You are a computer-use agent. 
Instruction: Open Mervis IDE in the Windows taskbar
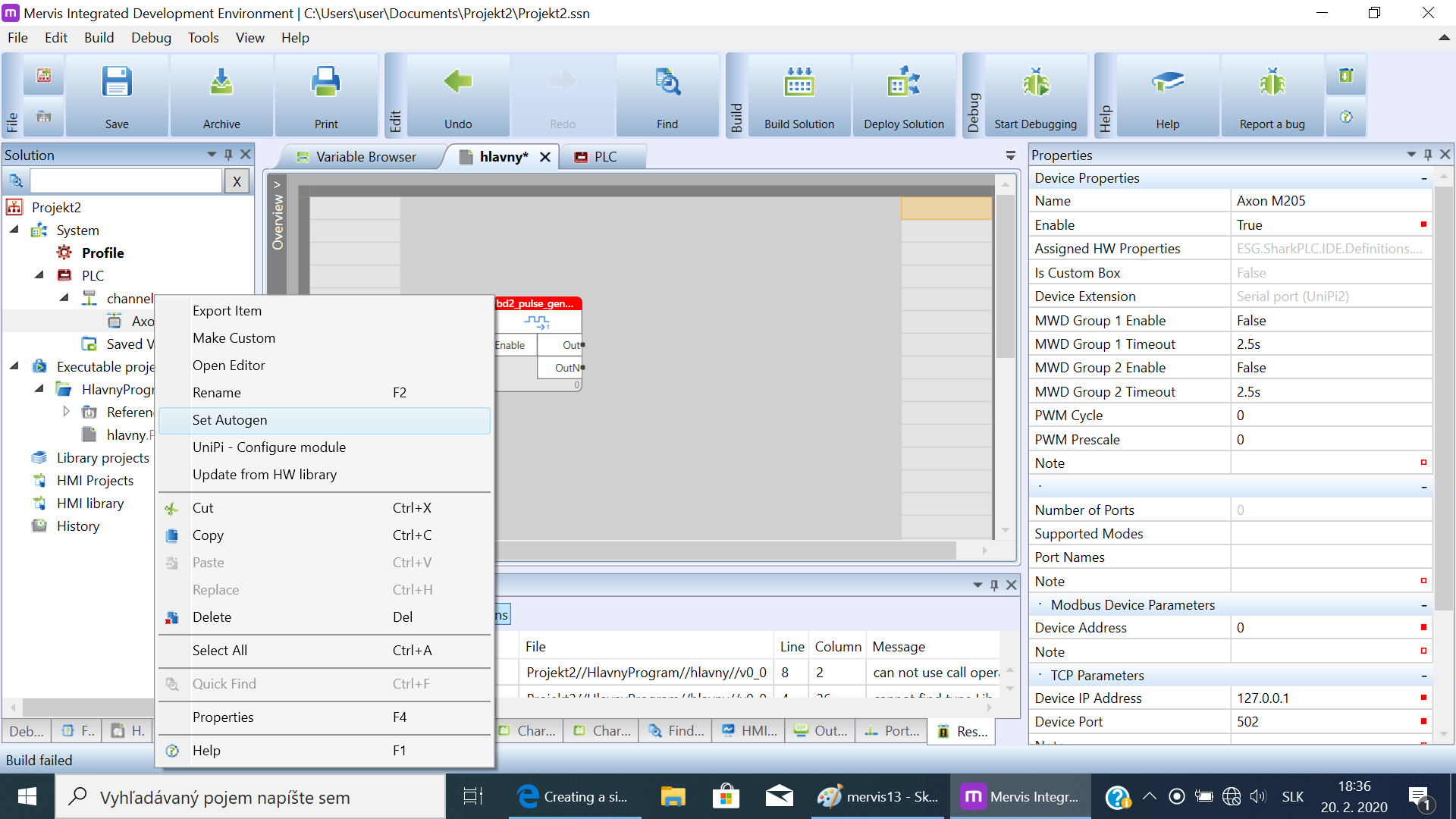click(x=1021, y=796)
